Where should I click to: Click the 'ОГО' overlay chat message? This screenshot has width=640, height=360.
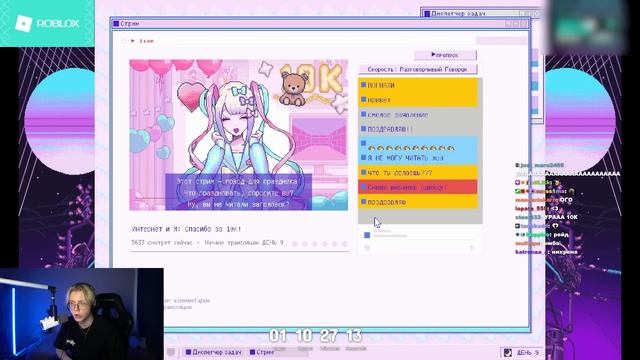pyautogui.click(x=567, y=200)
